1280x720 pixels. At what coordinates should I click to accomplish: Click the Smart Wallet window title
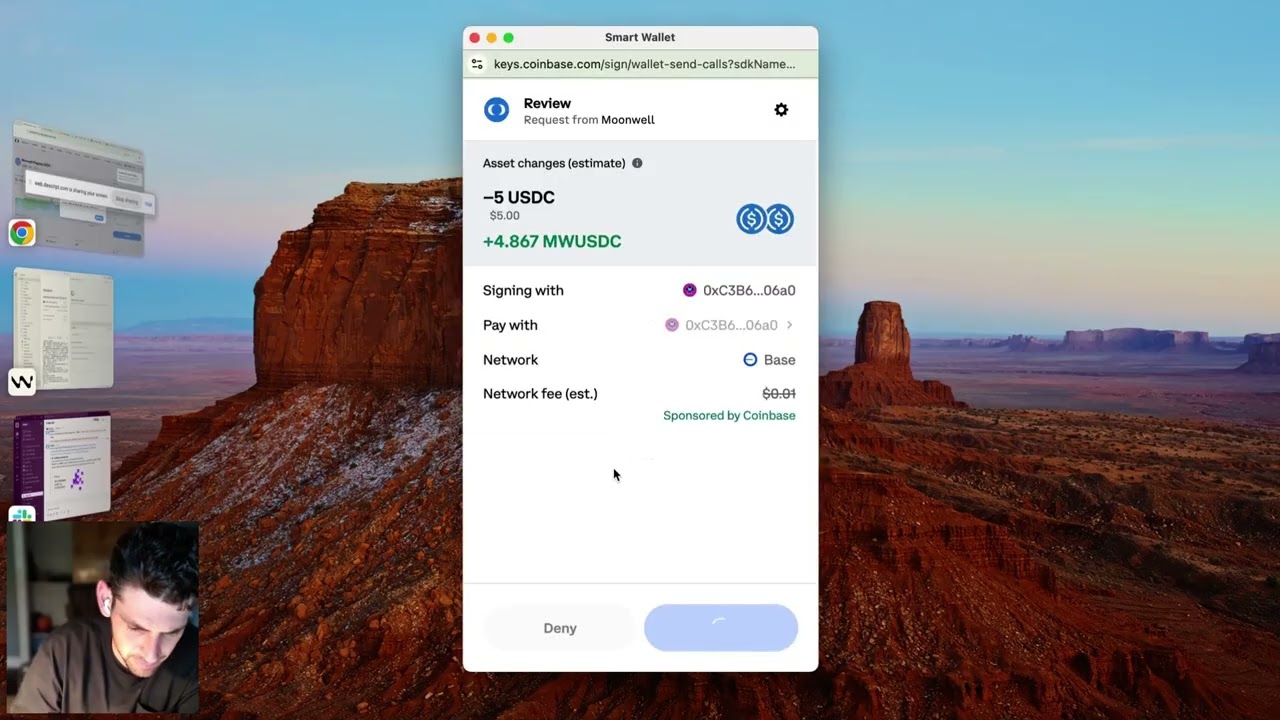(x=640, y=37)
